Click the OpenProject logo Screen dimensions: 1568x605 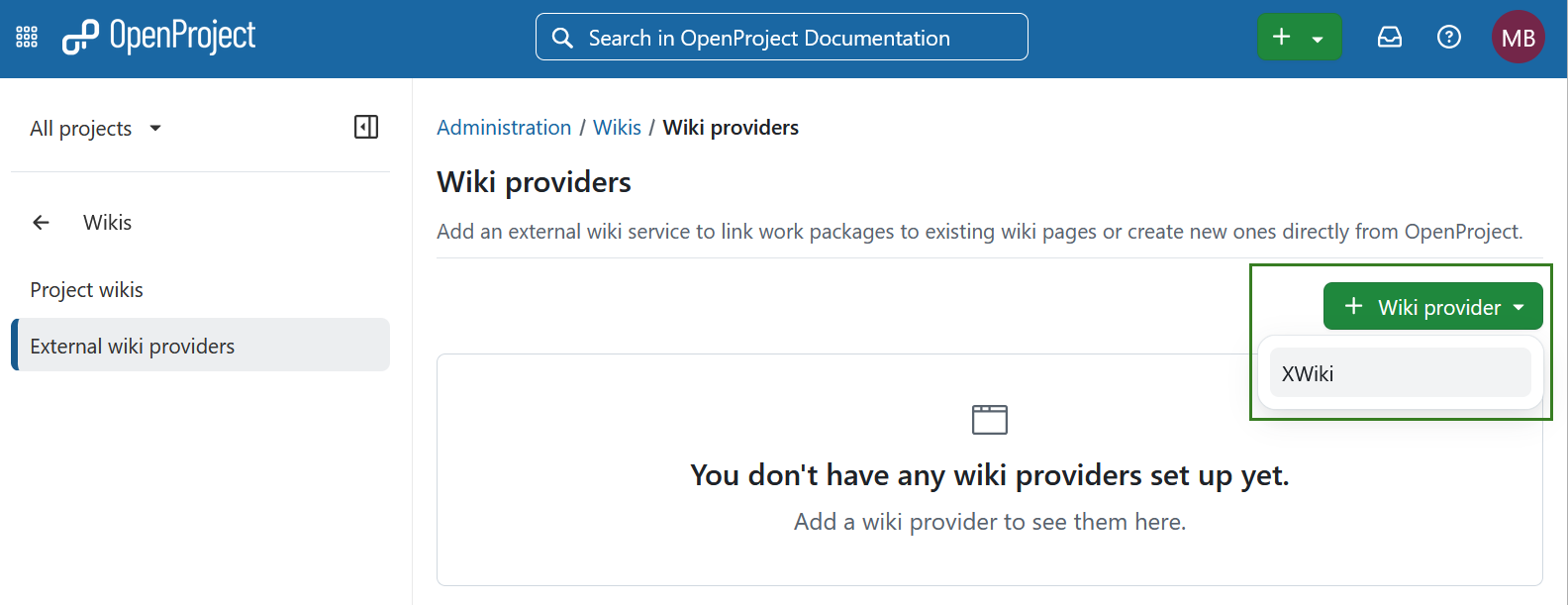(x=158, y=37)
